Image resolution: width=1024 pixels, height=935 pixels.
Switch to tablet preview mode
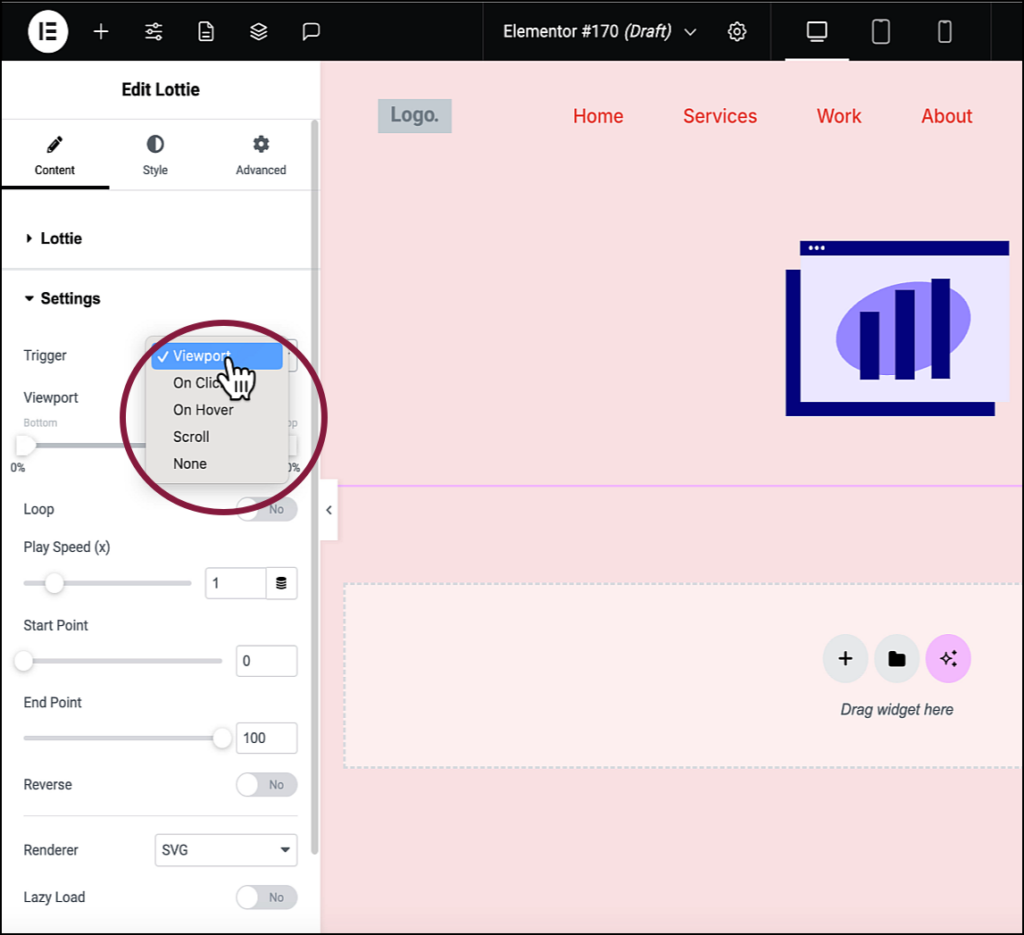click(881, 31)
